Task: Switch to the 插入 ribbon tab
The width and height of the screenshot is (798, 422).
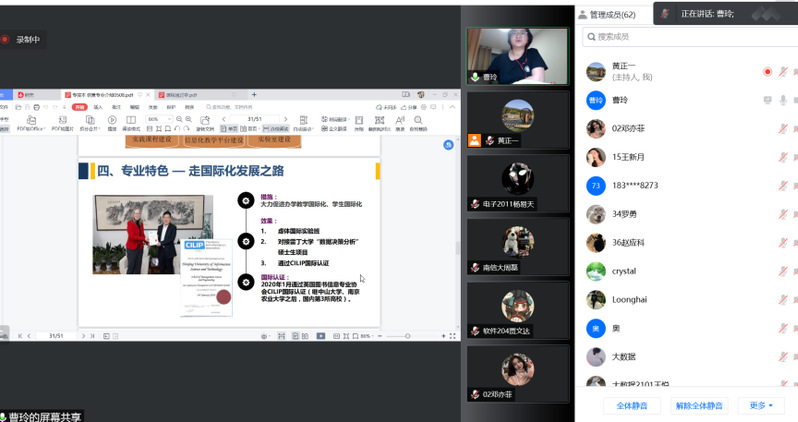Action: click(98, 107)
